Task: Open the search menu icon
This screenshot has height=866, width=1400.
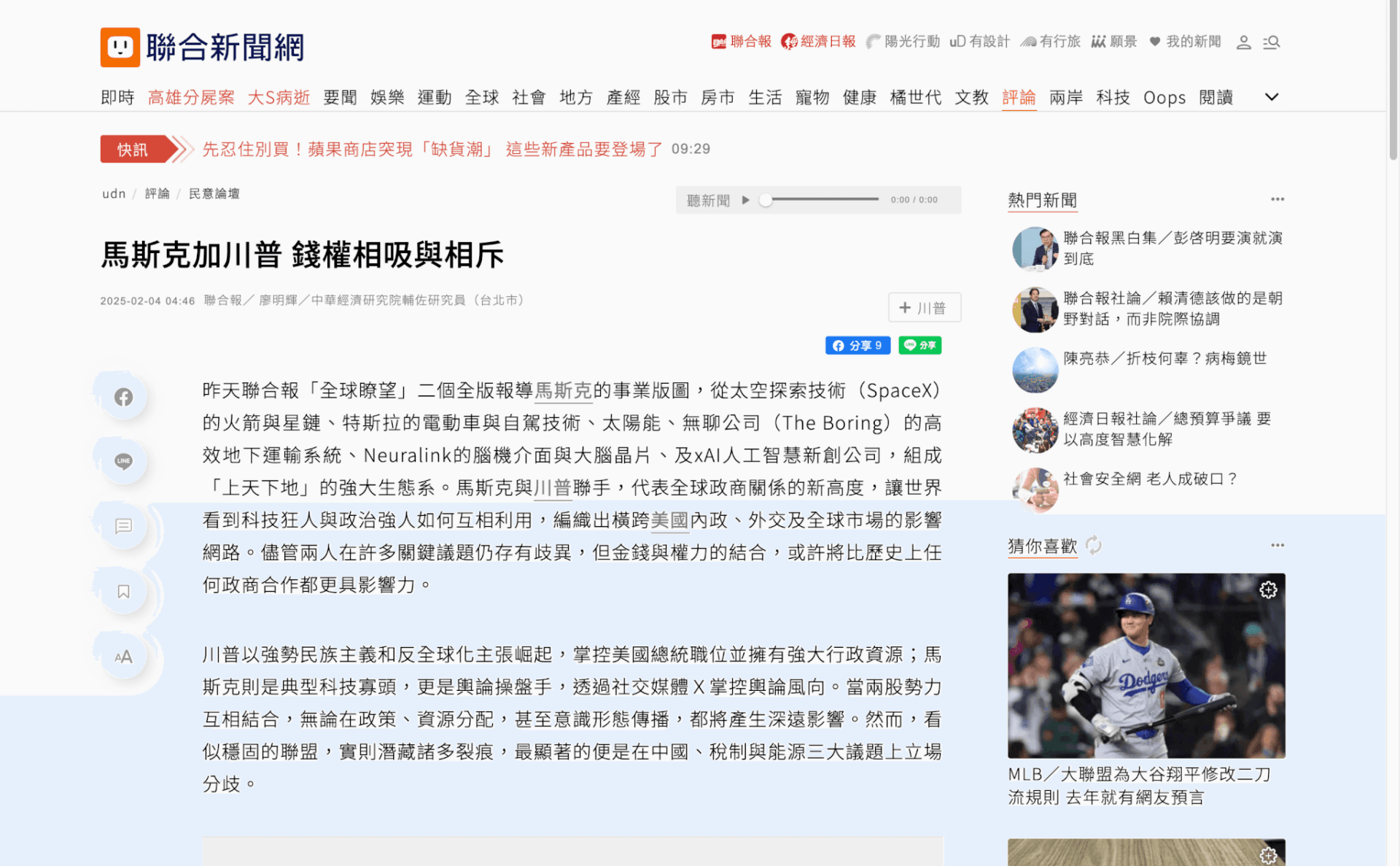Action: pos(1272,42)
